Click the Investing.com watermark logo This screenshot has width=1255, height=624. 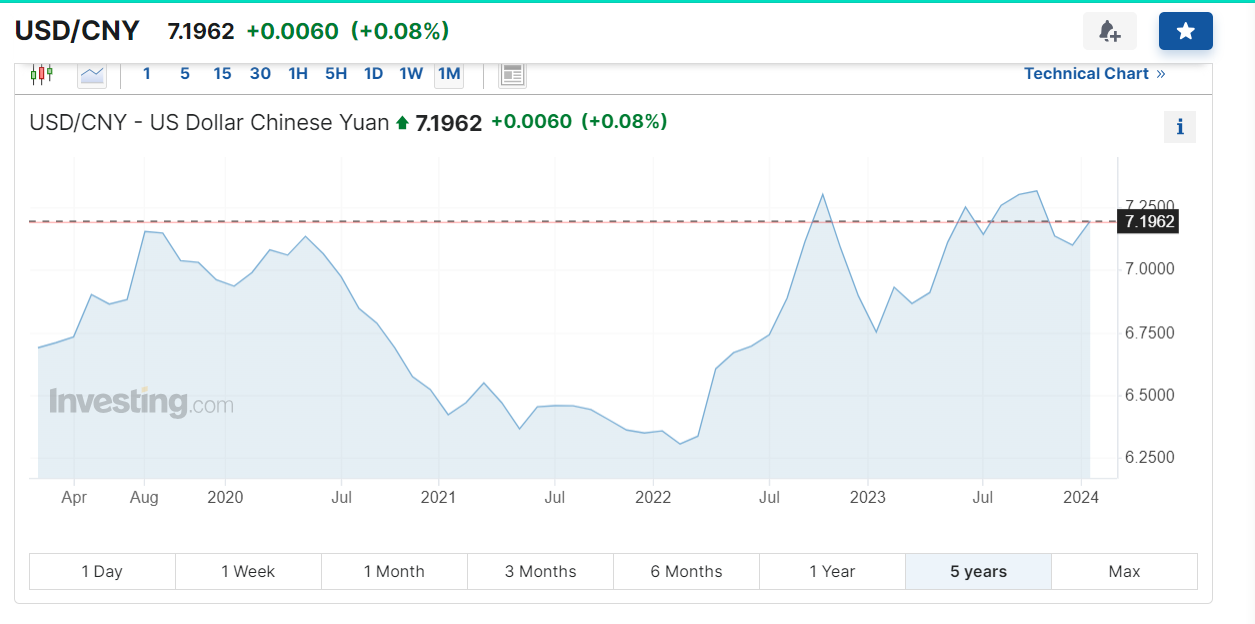click(141, 403)
